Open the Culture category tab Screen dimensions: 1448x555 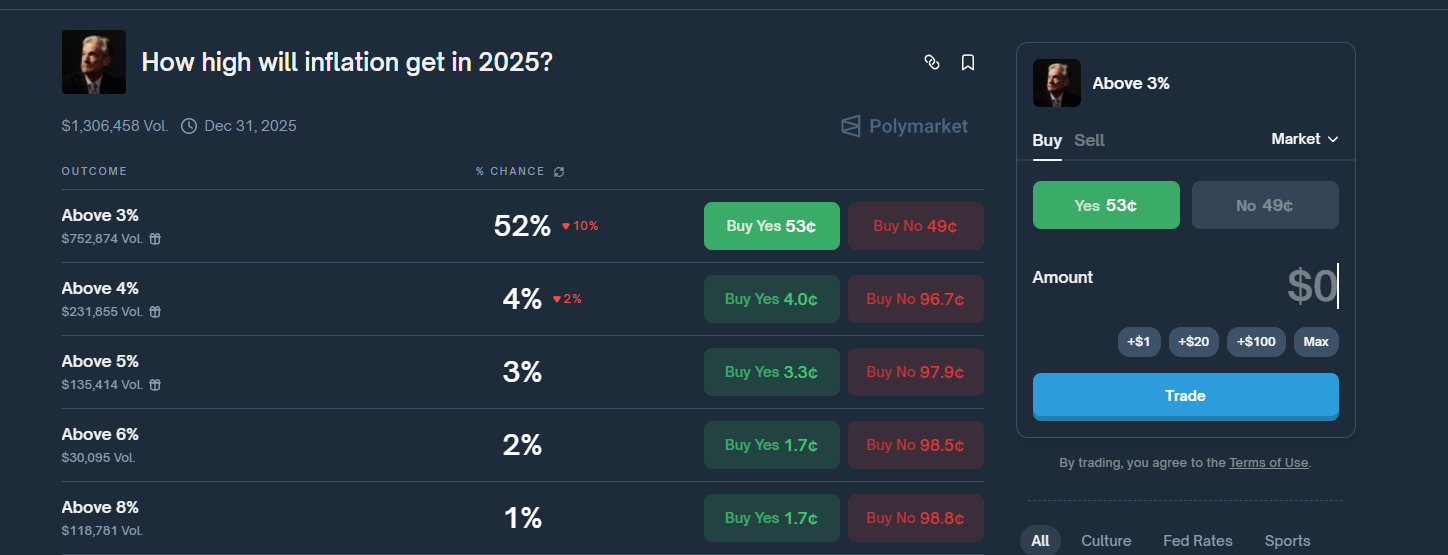[1106, 541]
